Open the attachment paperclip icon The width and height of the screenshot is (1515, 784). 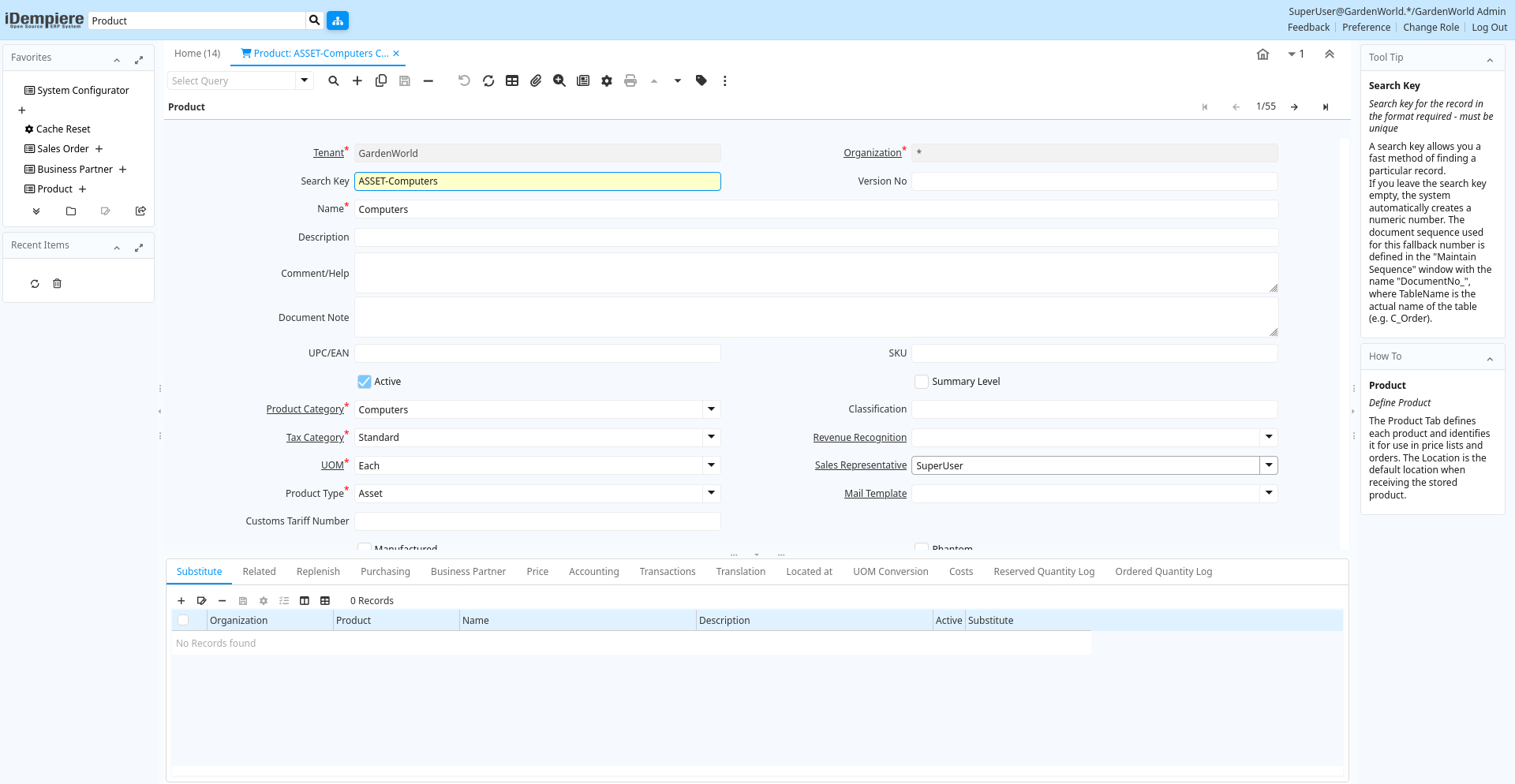[x=536, y=80]
